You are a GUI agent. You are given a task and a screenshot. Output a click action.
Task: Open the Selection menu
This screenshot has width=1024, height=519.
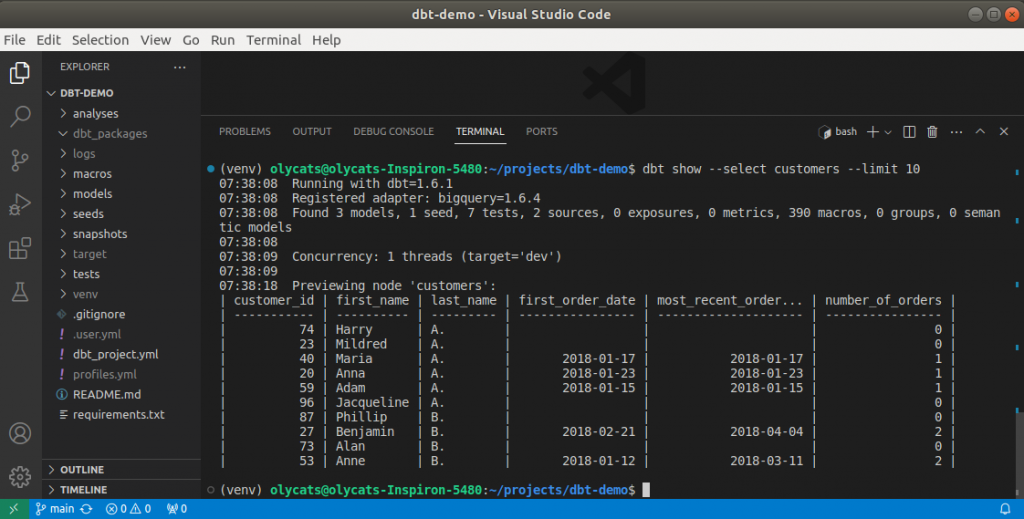click(100, 40)
